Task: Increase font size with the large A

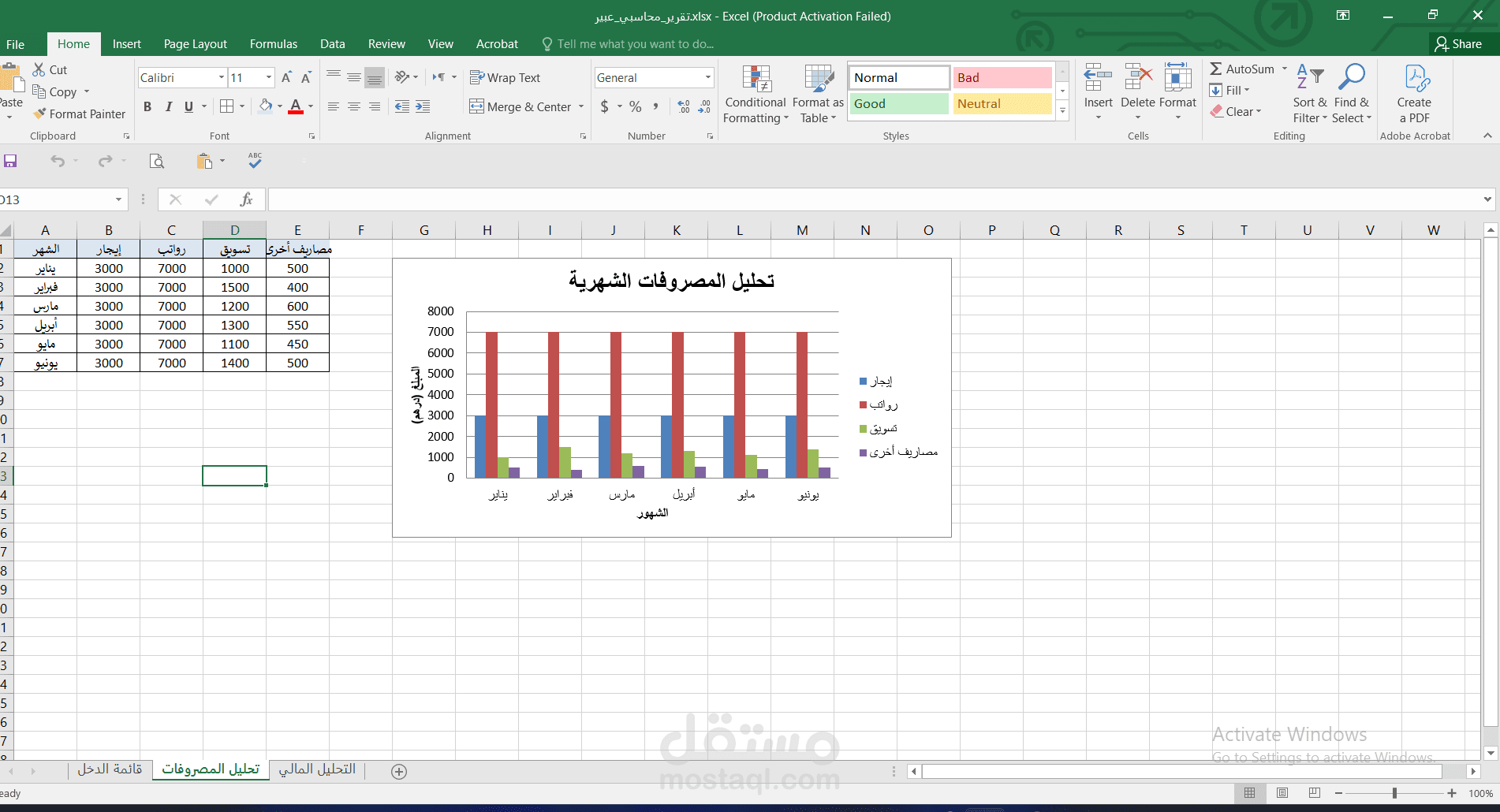Action: click(x=286, y=77)
